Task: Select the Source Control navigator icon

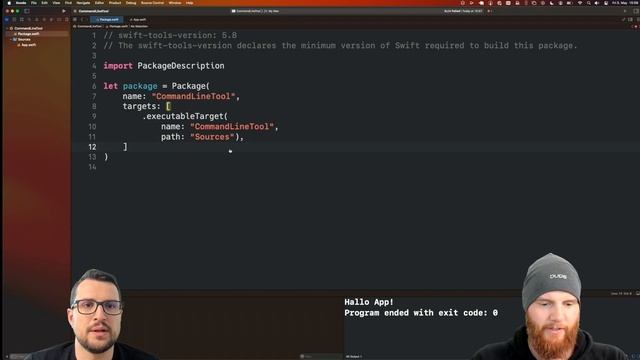Action: coord(14,19)
